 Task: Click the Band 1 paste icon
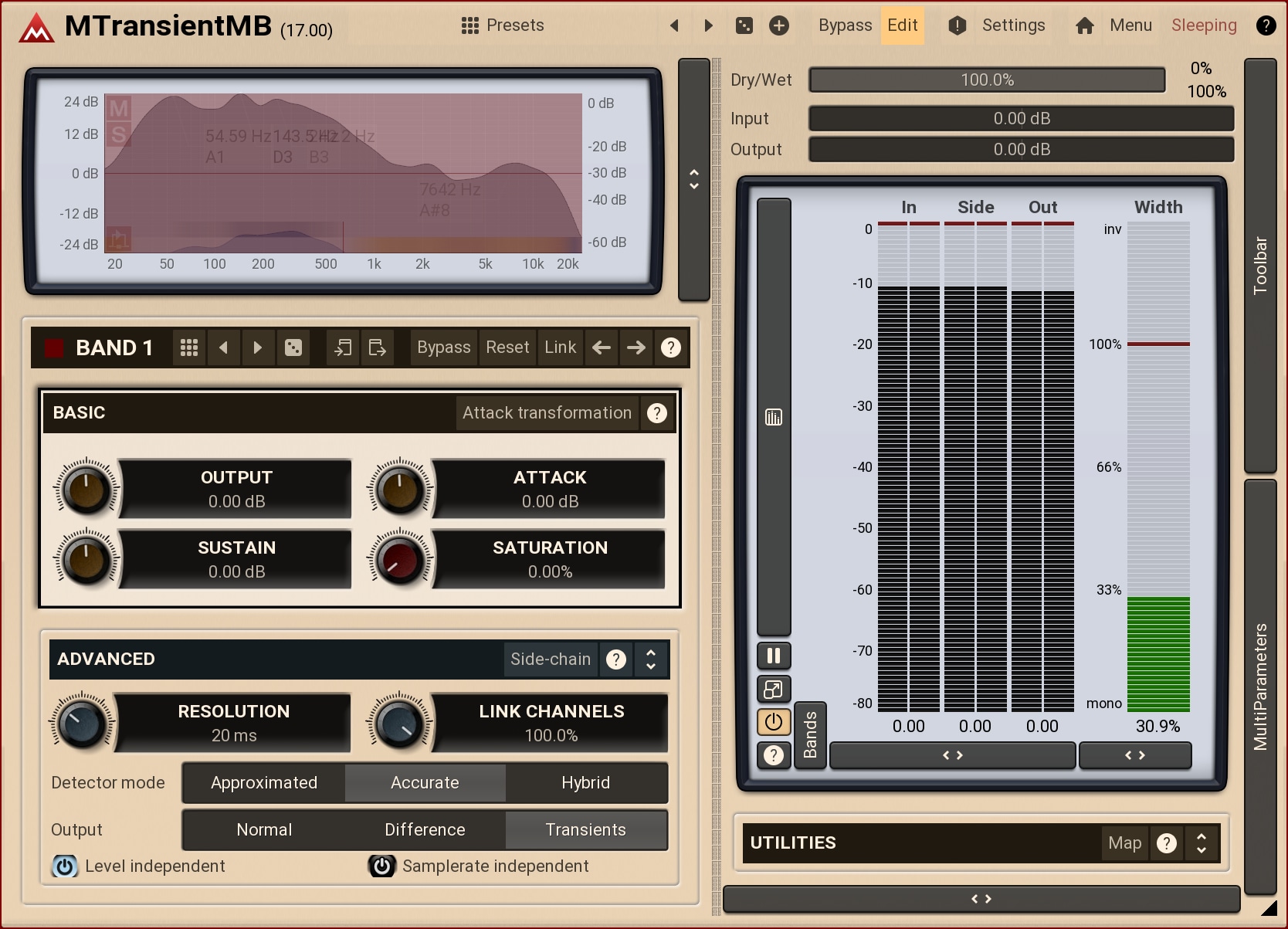pos(378,348)
